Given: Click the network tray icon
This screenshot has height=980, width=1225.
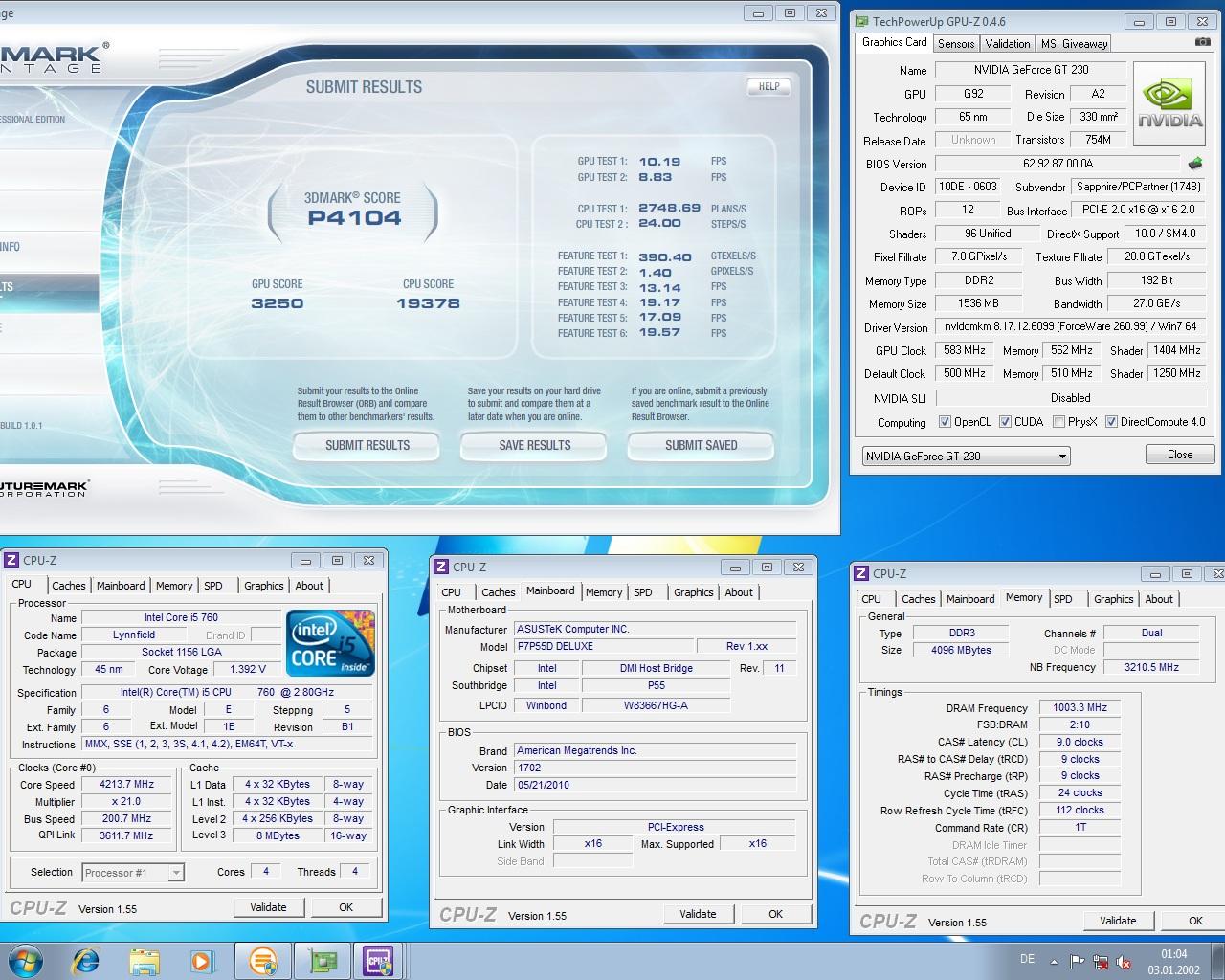Looking at the screenshot, I should 1102,962.
